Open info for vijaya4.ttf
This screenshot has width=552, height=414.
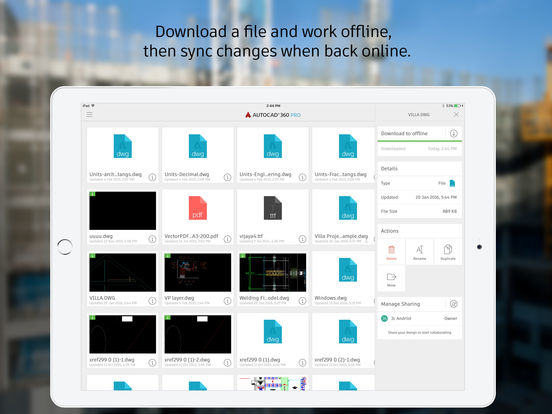(302, 239)
